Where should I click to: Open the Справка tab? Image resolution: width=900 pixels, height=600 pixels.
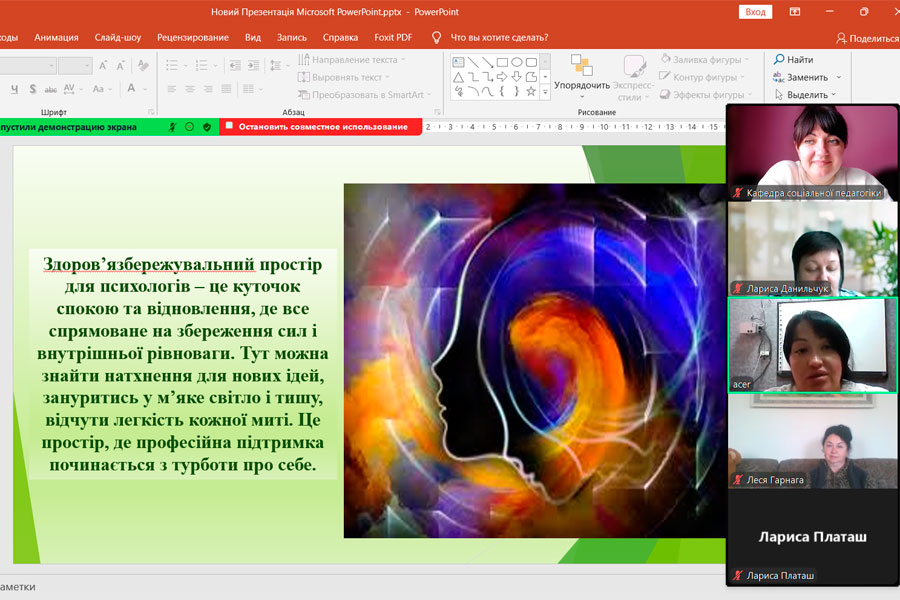click(x=340, y=37)
